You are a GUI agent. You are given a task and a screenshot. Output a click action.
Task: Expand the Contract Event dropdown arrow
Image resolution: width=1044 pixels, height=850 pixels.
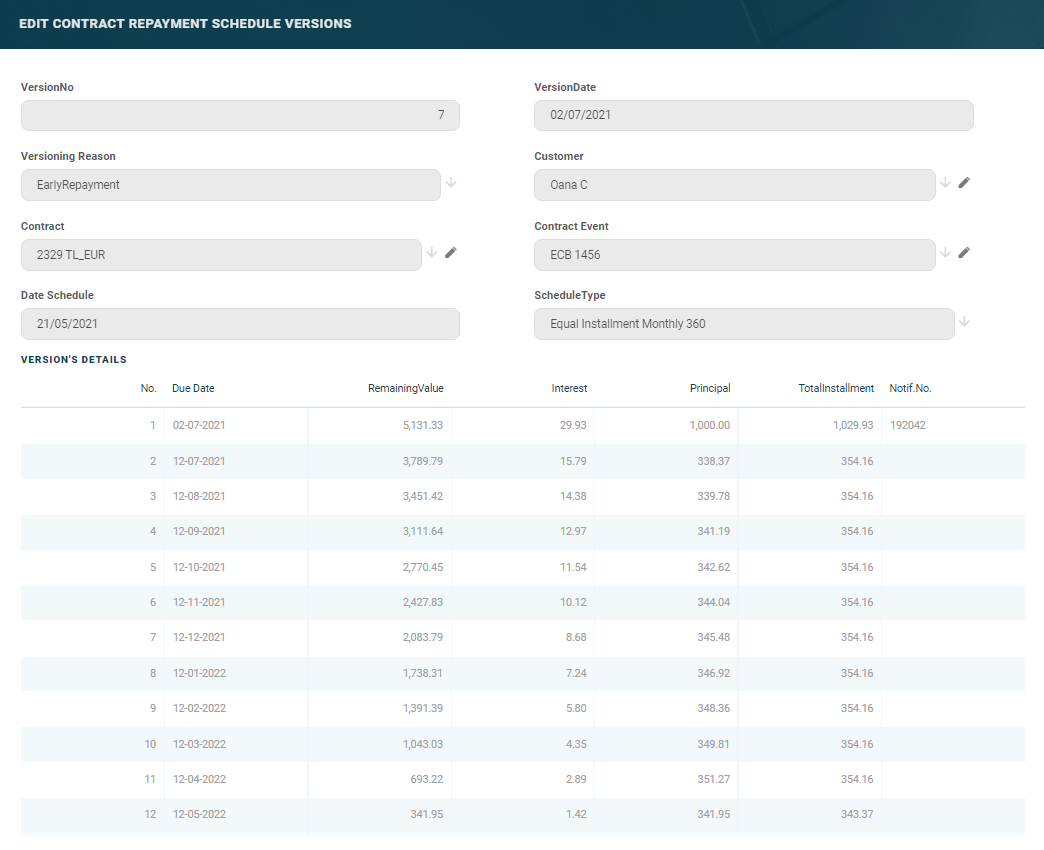click(x=945, y=253)
